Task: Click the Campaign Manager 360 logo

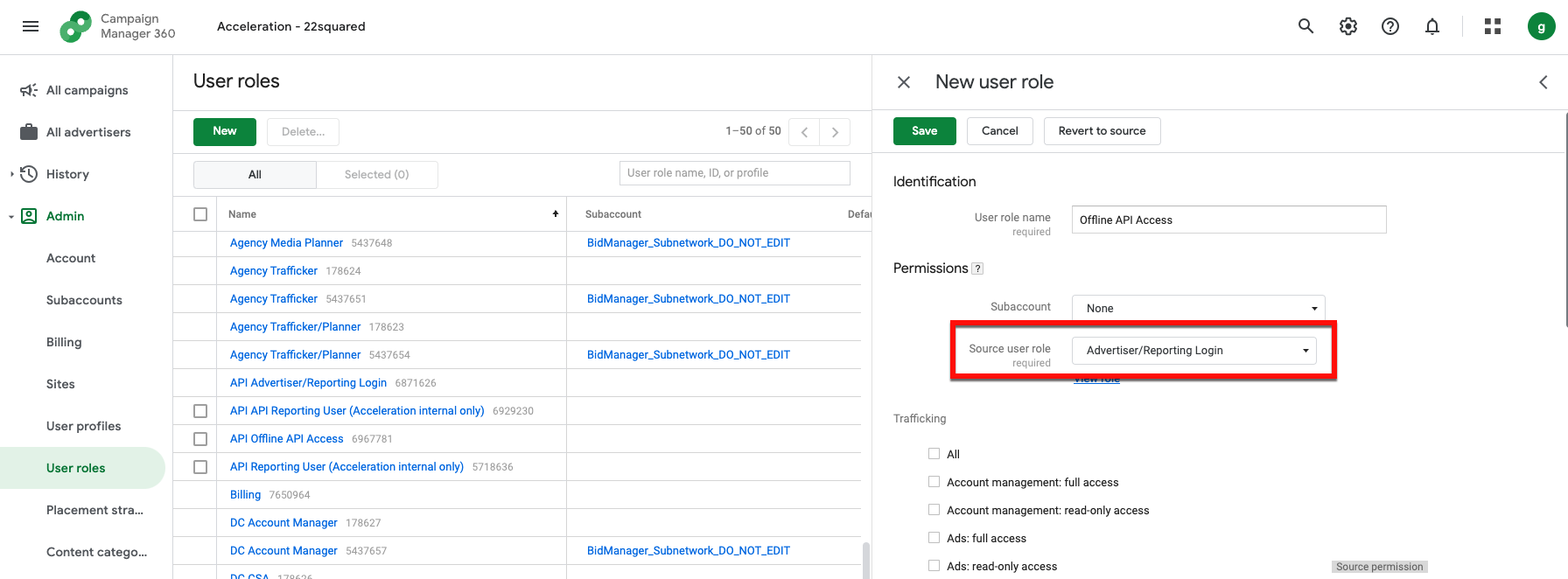Action: click(x=117, y=26)
